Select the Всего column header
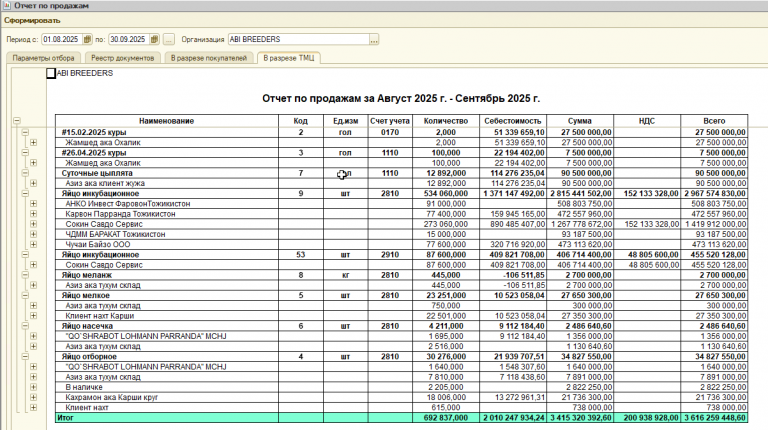 coord(714,121)
